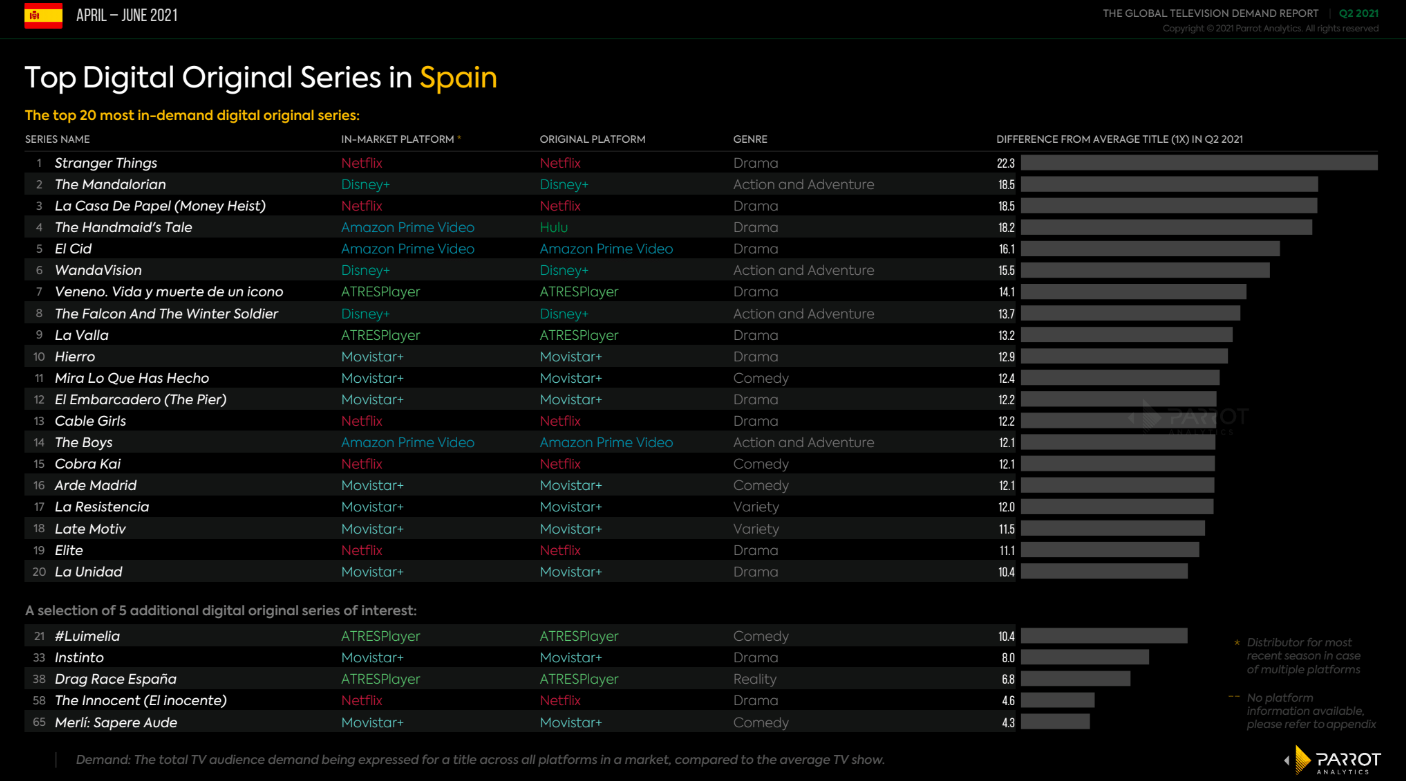Click the Stranger Things series title
The height and width of the screenshot is (781, 1406).
pos(106,163)
